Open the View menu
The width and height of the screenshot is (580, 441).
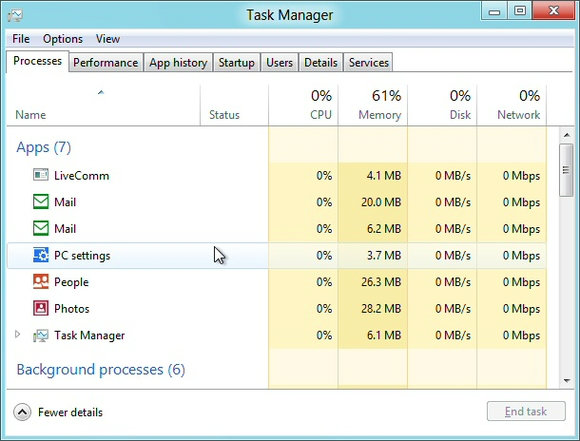108,39
